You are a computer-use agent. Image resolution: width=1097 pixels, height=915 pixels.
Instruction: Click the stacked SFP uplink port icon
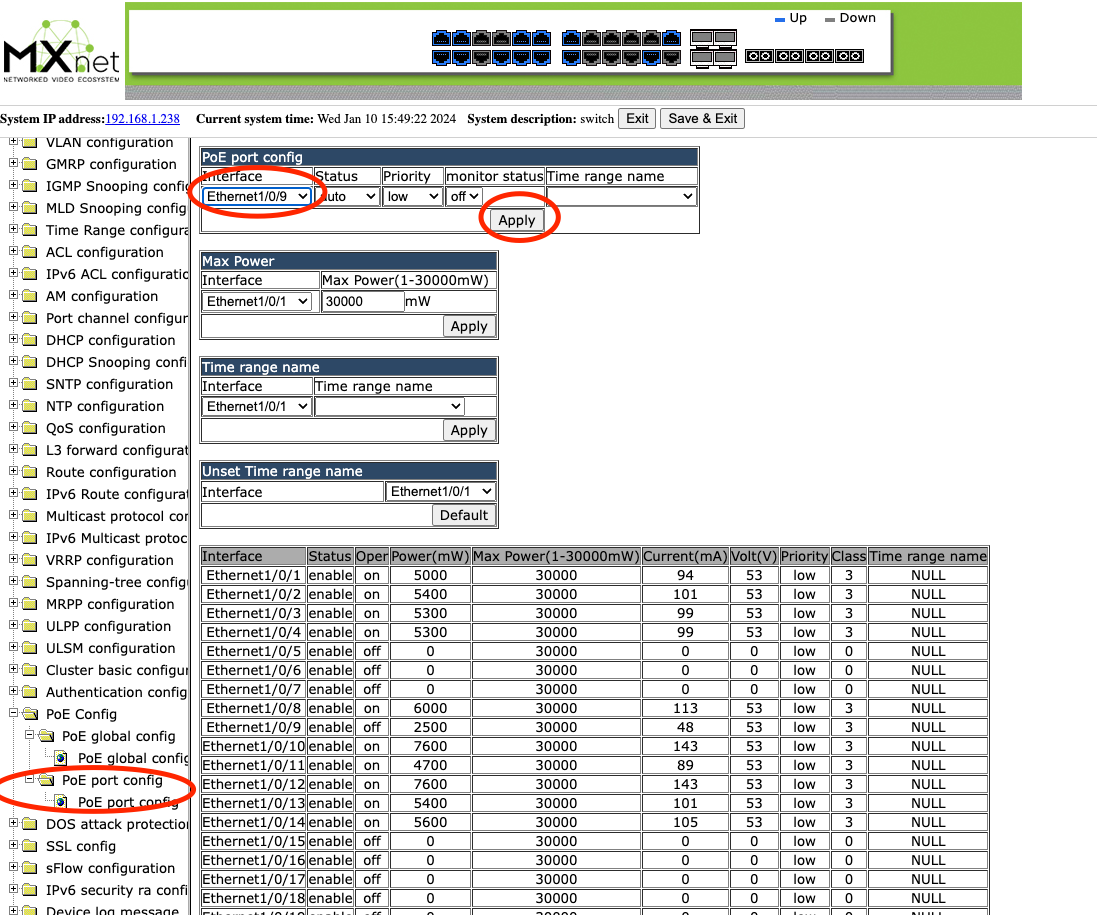tap(713, 48)
